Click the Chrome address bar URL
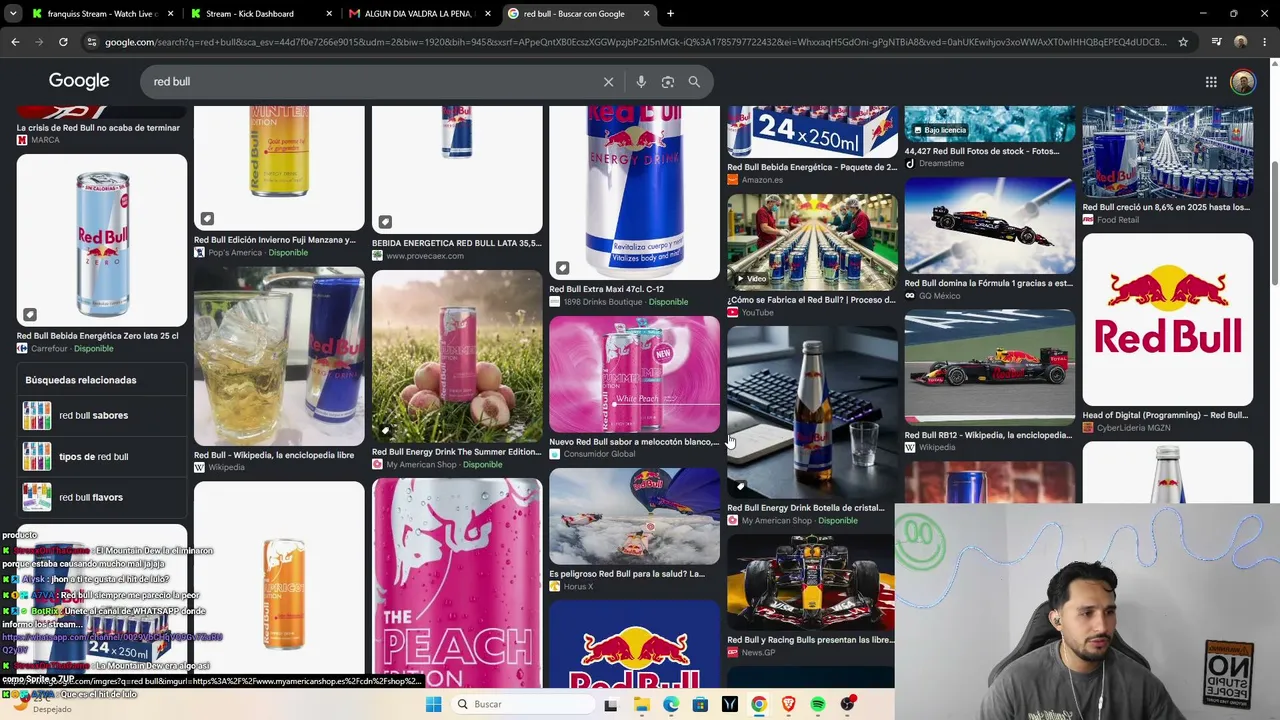This screenshot has width=1280, height=720. [635, 42]
